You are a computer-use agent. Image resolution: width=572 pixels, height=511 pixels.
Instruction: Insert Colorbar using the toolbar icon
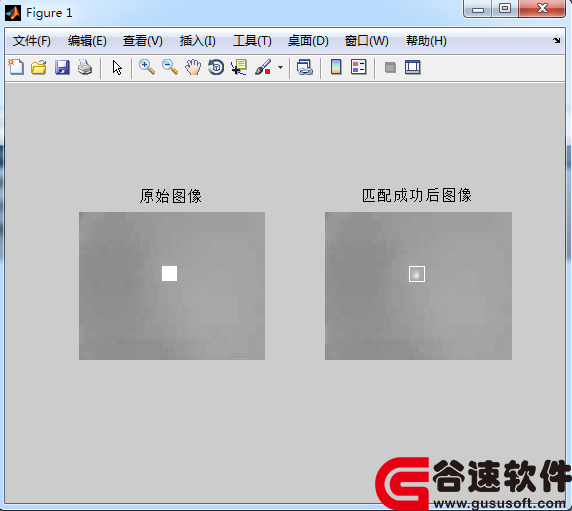(336, 67)
